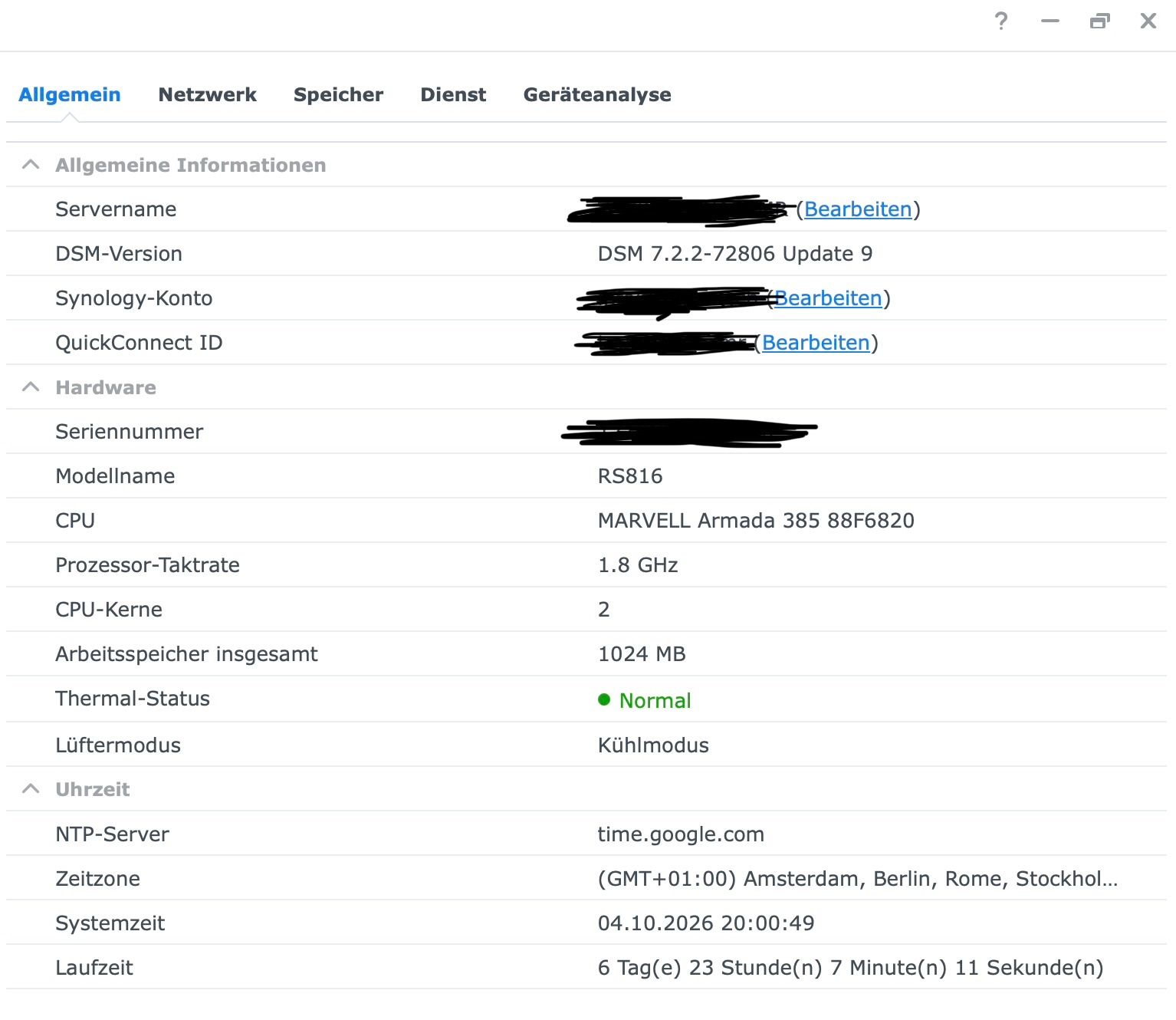The height and width of the screenshot is (1020, 1176).
Task: Click the Laufzeit label
Action: coord(94,968)
